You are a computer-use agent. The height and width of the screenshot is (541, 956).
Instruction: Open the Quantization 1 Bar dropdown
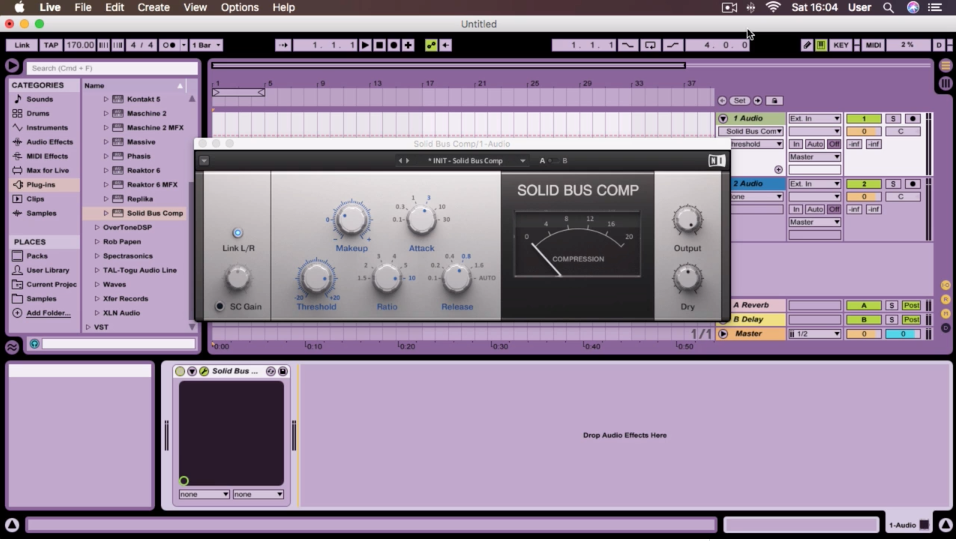point(206,45)
